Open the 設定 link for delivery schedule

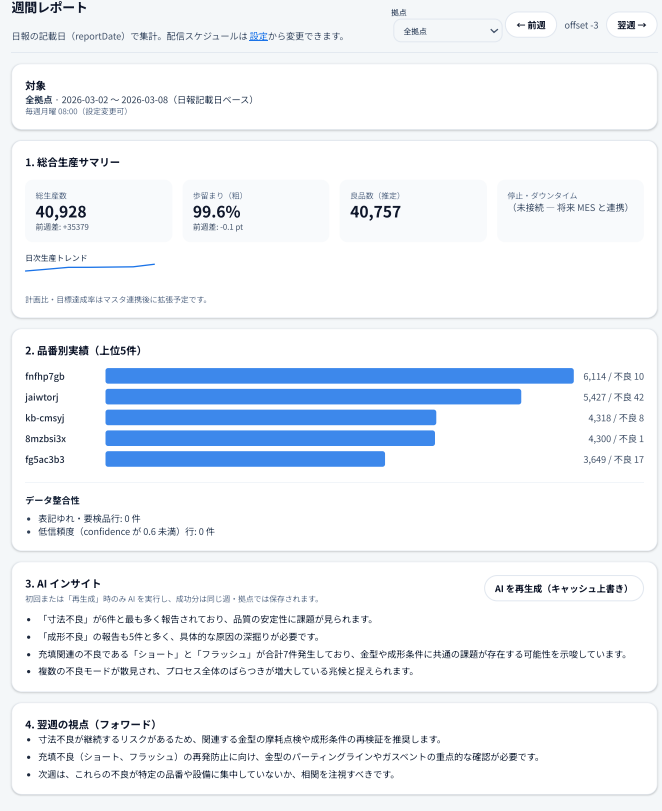pyautogui.click(x=257, y=36)
